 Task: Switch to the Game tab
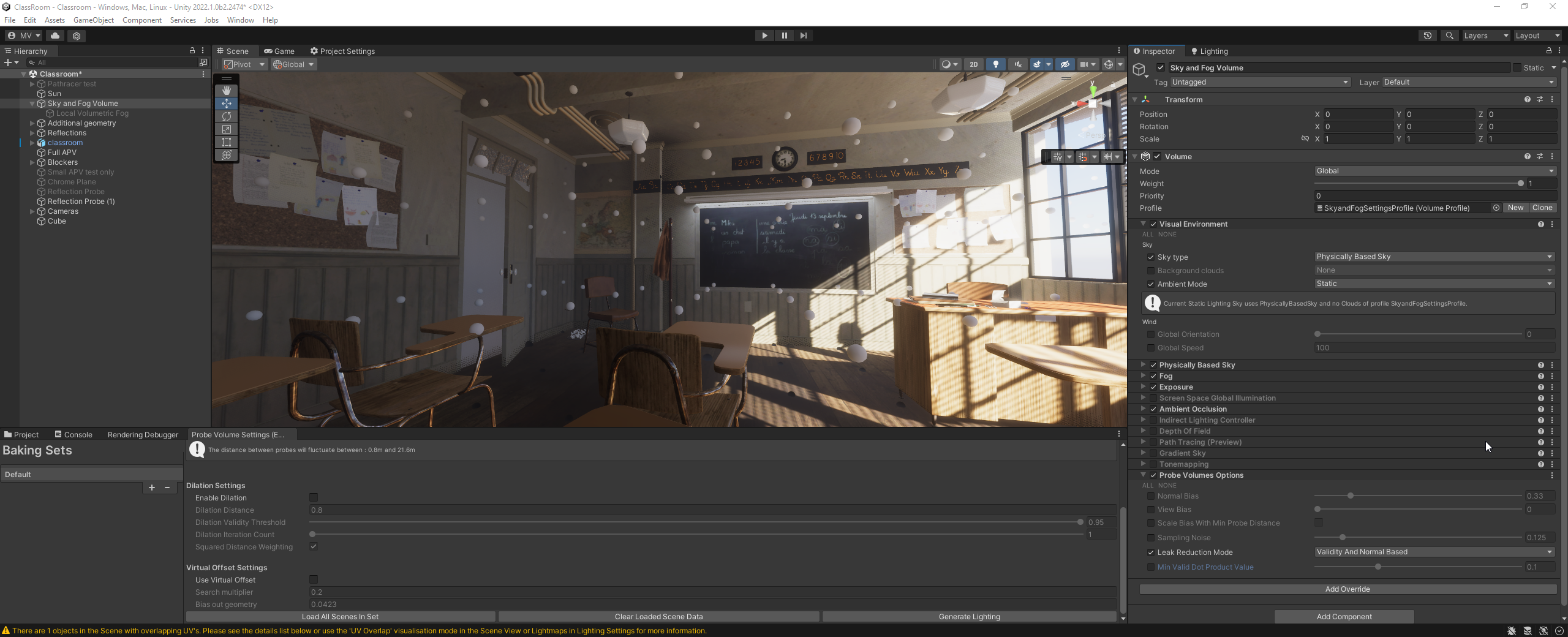point(279,51)
